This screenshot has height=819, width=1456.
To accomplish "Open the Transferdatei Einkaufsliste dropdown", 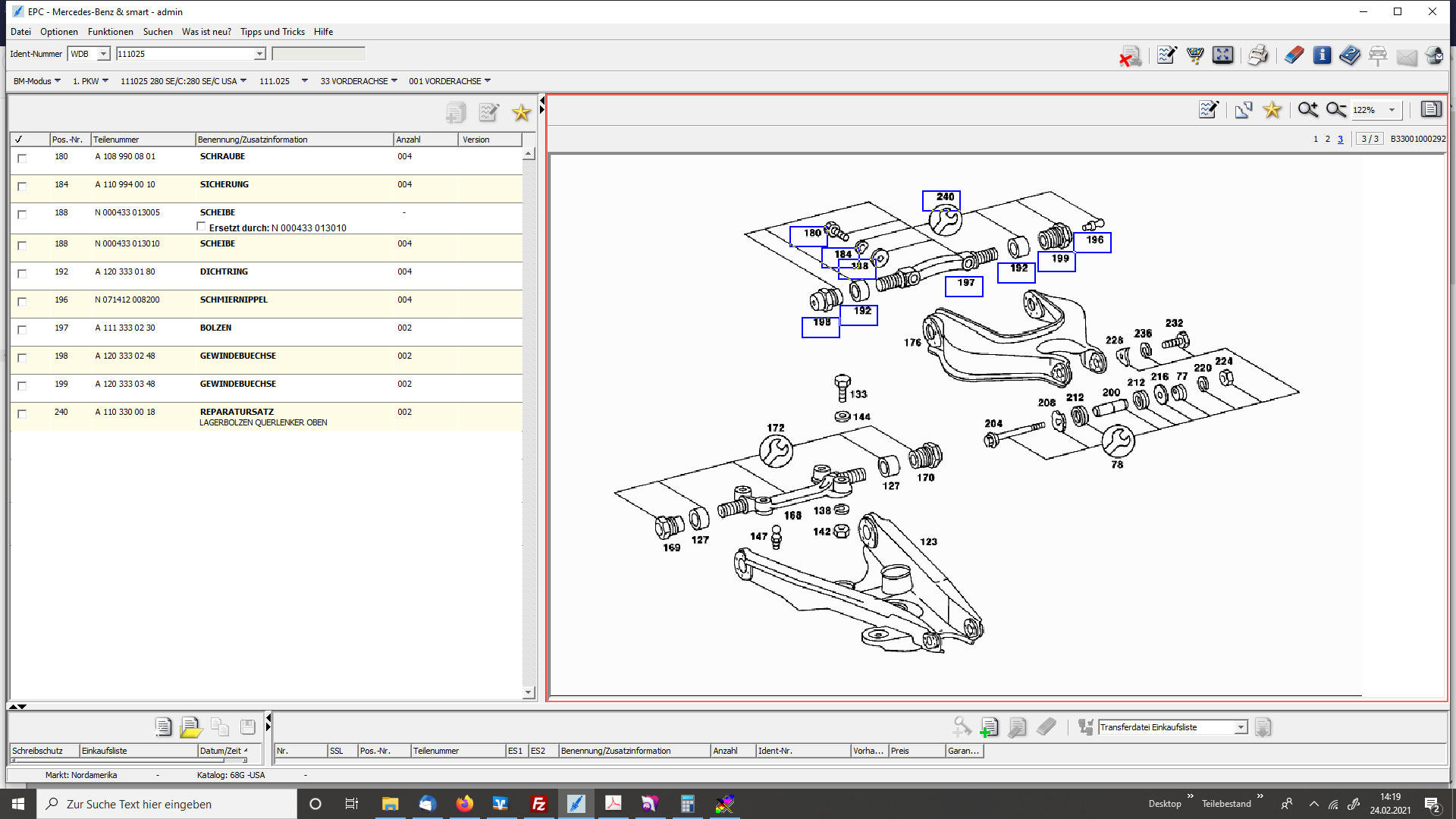I will (1241, 727).
